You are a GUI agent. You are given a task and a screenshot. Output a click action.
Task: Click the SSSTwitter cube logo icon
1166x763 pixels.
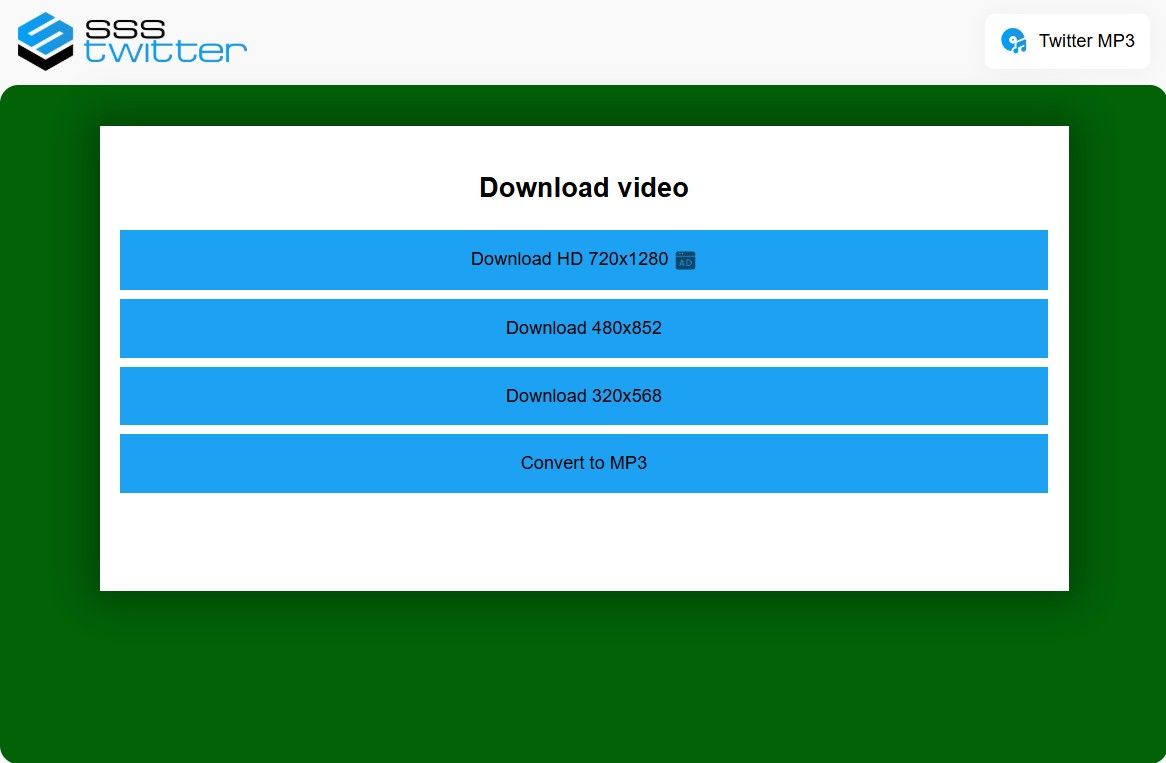(x=46, y=41)
